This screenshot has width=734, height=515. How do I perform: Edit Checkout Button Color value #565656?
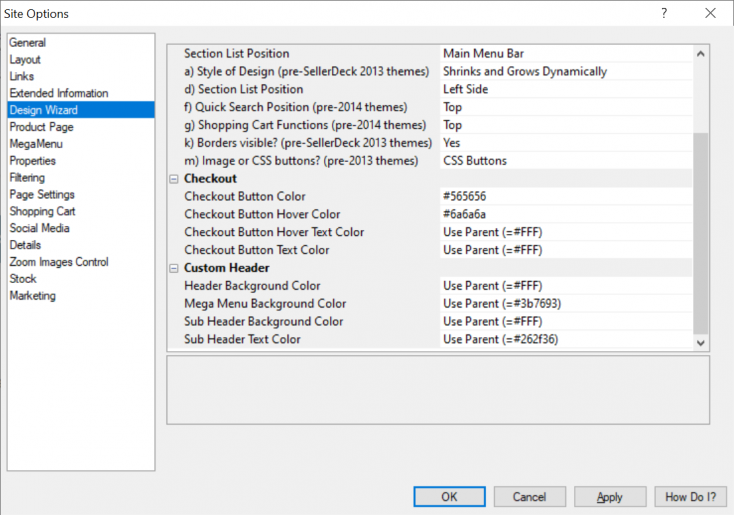(x=565, y=197)
